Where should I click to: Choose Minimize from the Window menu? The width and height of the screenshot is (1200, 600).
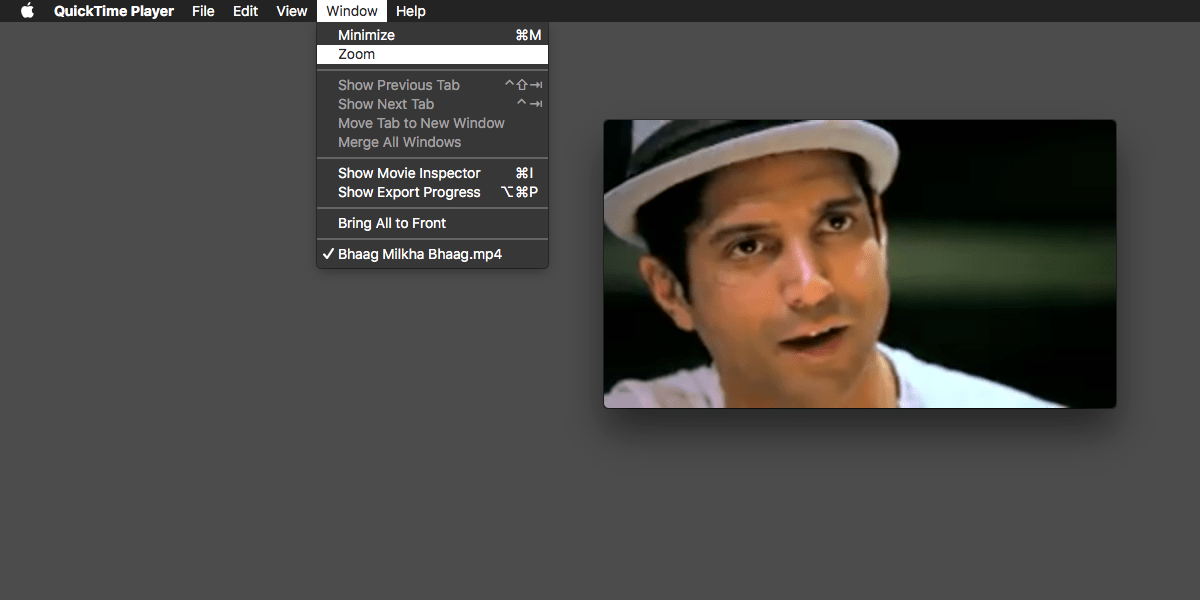pos(432,35)
